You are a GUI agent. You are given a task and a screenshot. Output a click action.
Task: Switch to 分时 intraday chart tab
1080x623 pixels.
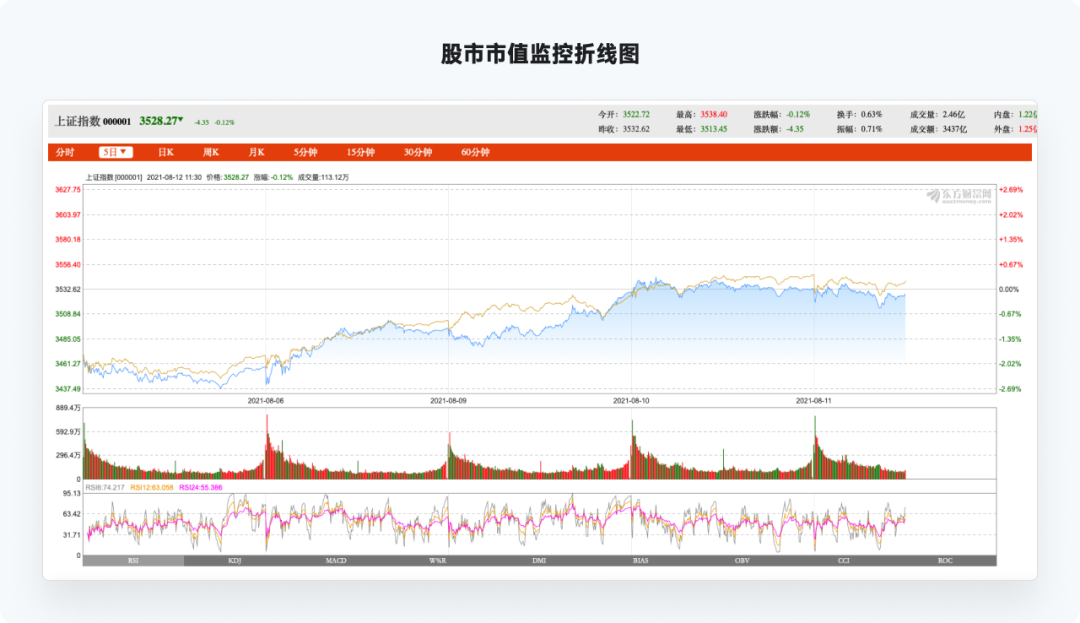point(65,152)
